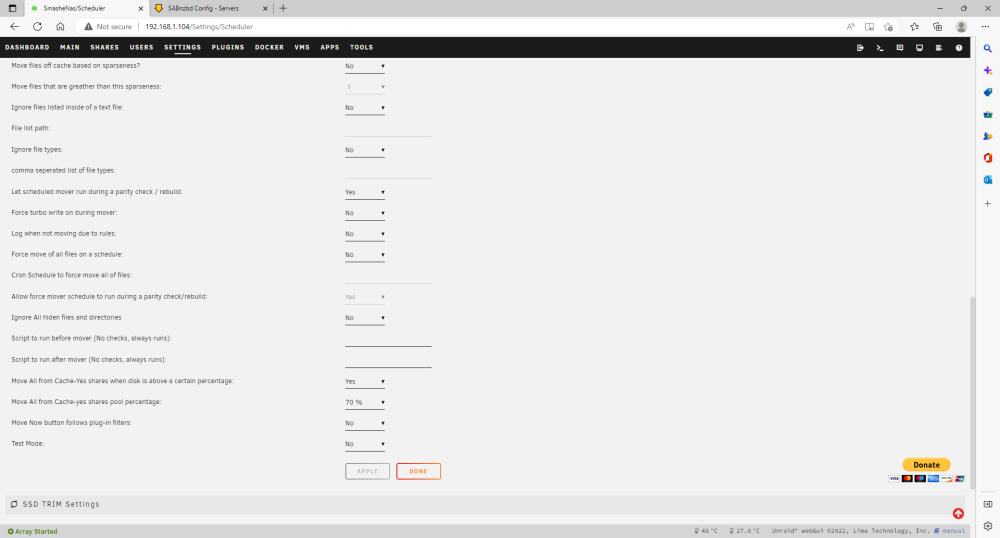Open the Edge sidebar search icon

pos(987,48)
